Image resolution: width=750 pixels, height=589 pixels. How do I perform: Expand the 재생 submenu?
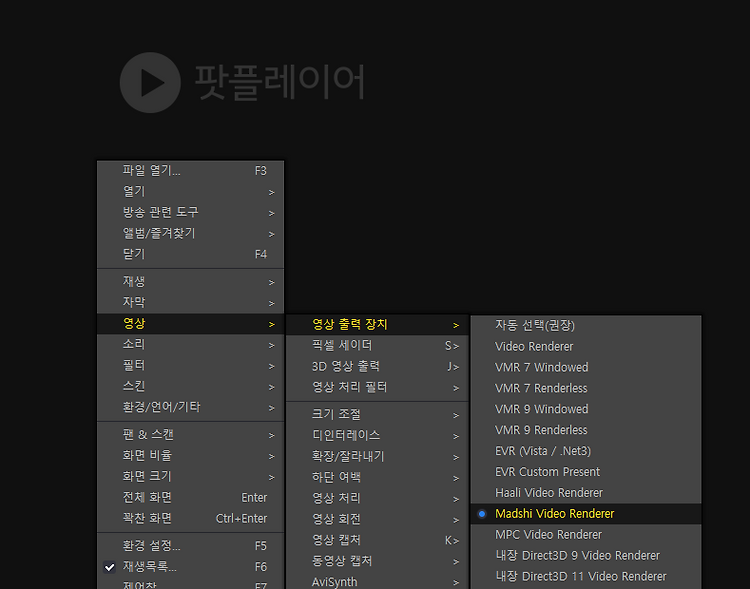click(190, 282)
